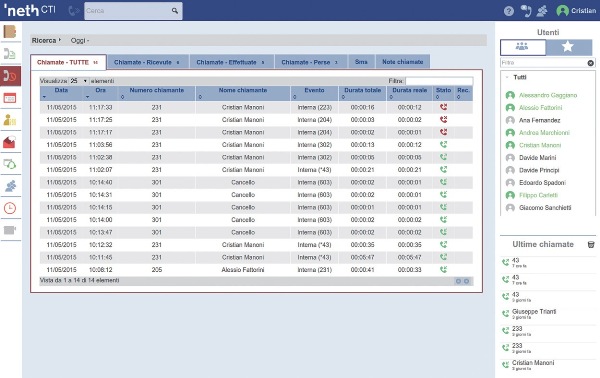Image resolution: width=600 pixels, height=378 pixels.
Task: Open the call history sidebar icon
Action: click(10, 76)
